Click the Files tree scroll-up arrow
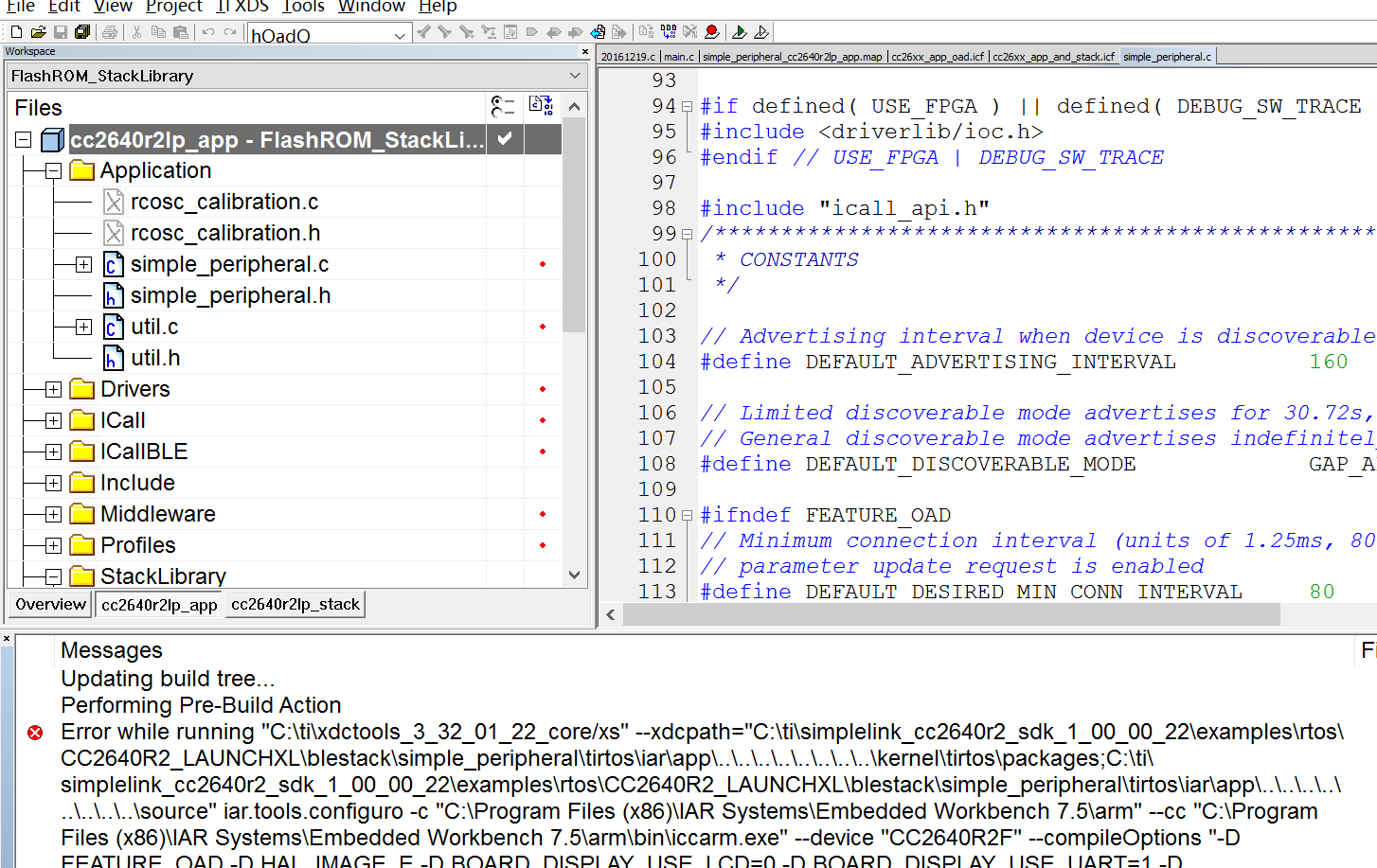This screenshot has width=1377, height=868. tap(574, 107)
